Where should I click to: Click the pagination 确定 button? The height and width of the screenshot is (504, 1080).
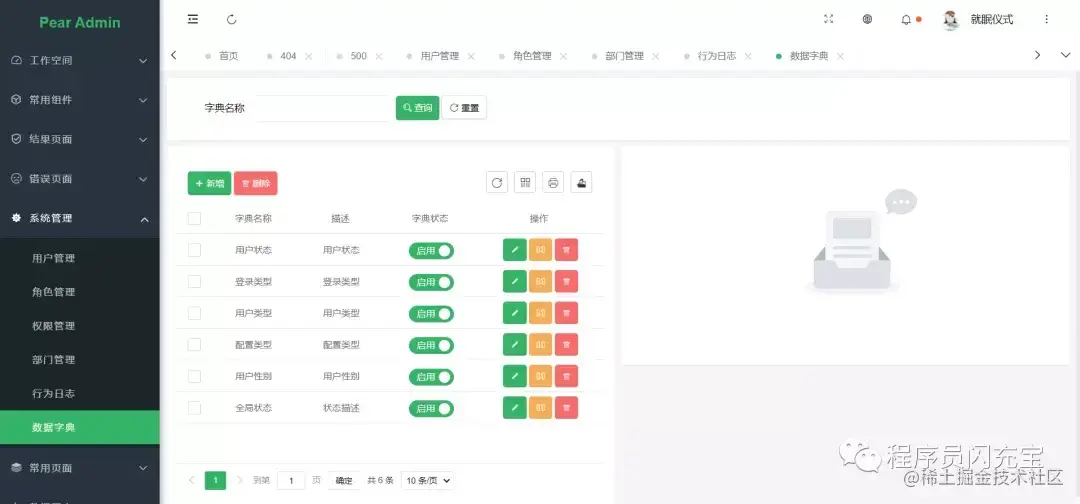click(x=344, y=481)
